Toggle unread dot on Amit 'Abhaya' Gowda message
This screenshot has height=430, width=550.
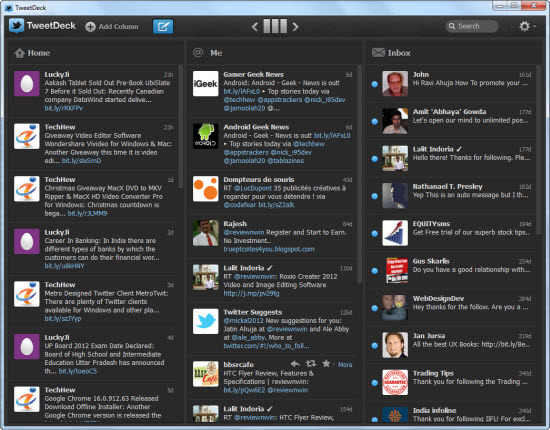[375, 121]
